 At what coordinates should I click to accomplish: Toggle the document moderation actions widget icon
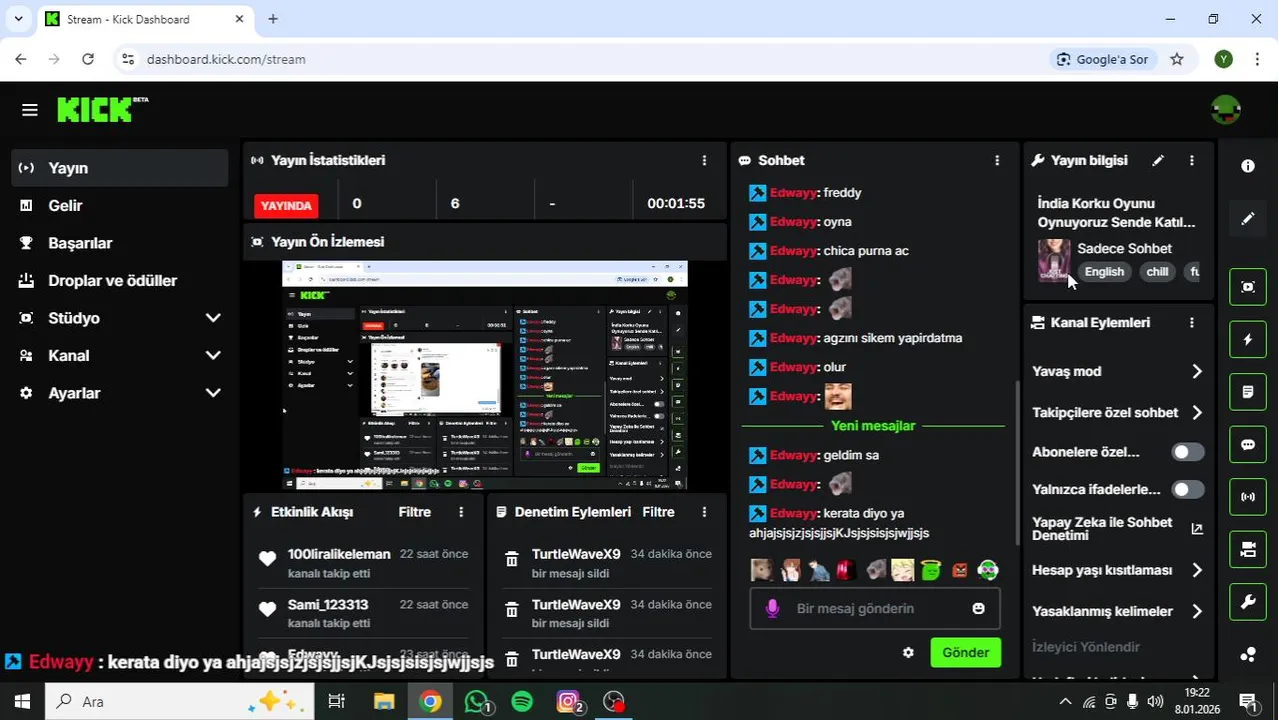click(x=1248, y=392)
